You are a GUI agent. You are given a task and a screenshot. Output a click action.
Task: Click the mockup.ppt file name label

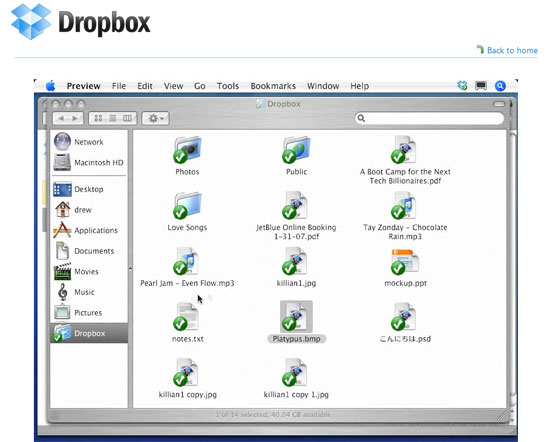tap(405, 283)
